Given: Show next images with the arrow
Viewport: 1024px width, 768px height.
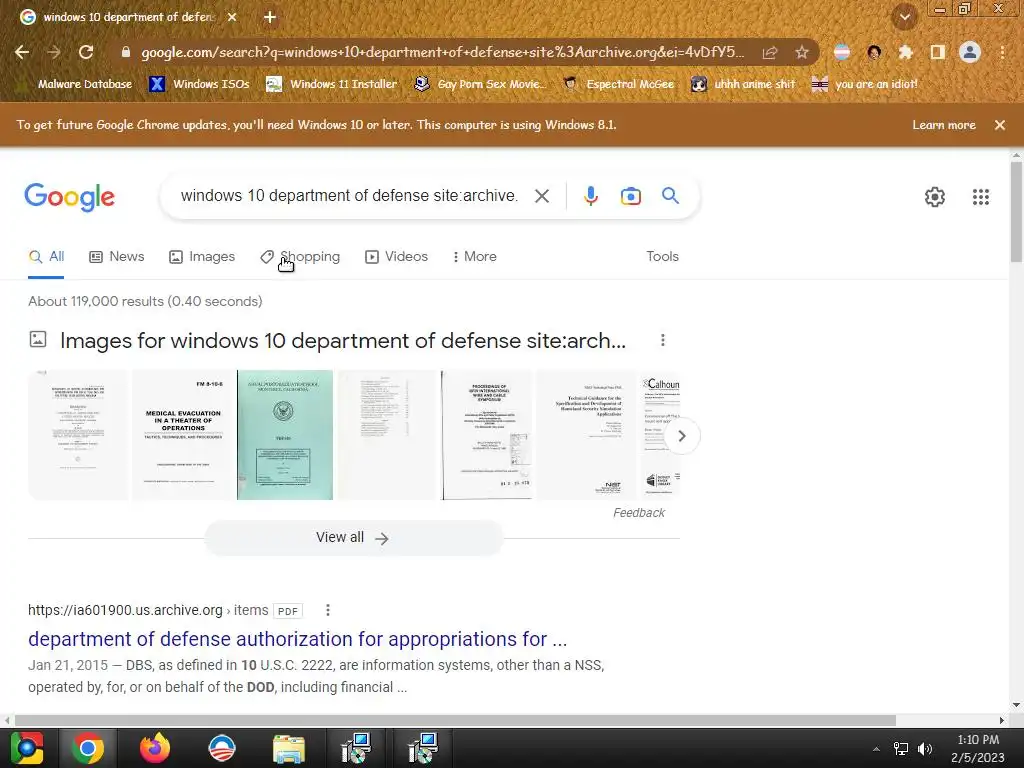Looking at the screenshot, I should click(x=681, y=436).
